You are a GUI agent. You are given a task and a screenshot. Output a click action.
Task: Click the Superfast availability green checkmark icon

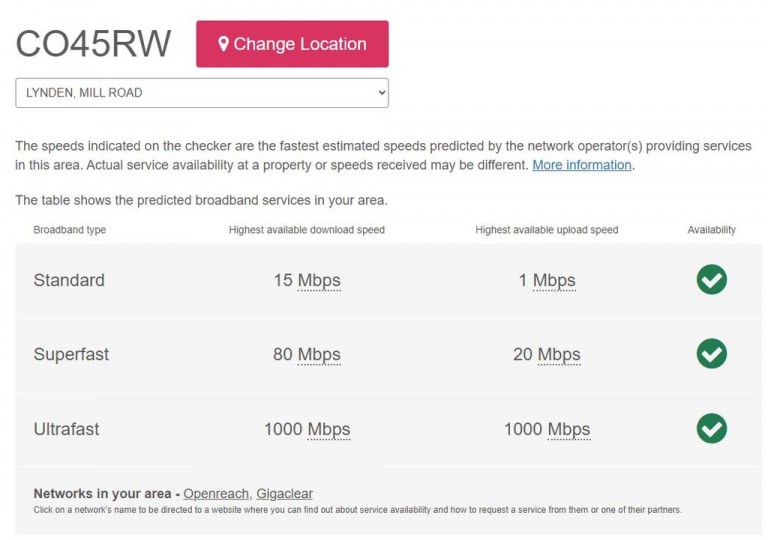point(712,353)
